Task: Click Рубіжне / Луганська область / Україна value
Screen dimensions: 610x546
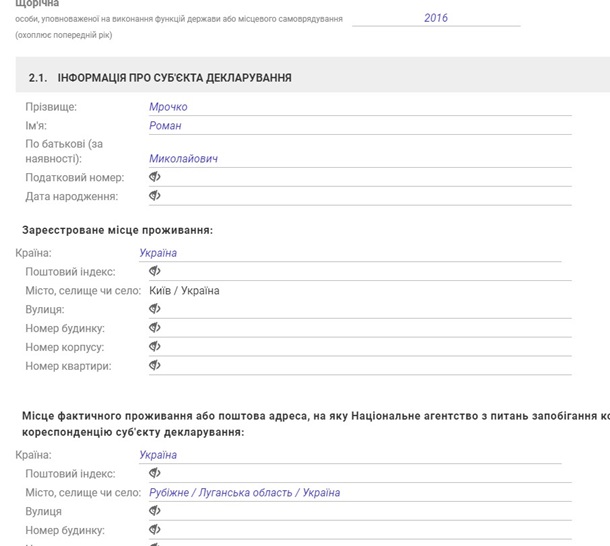Action: point(244,493)
